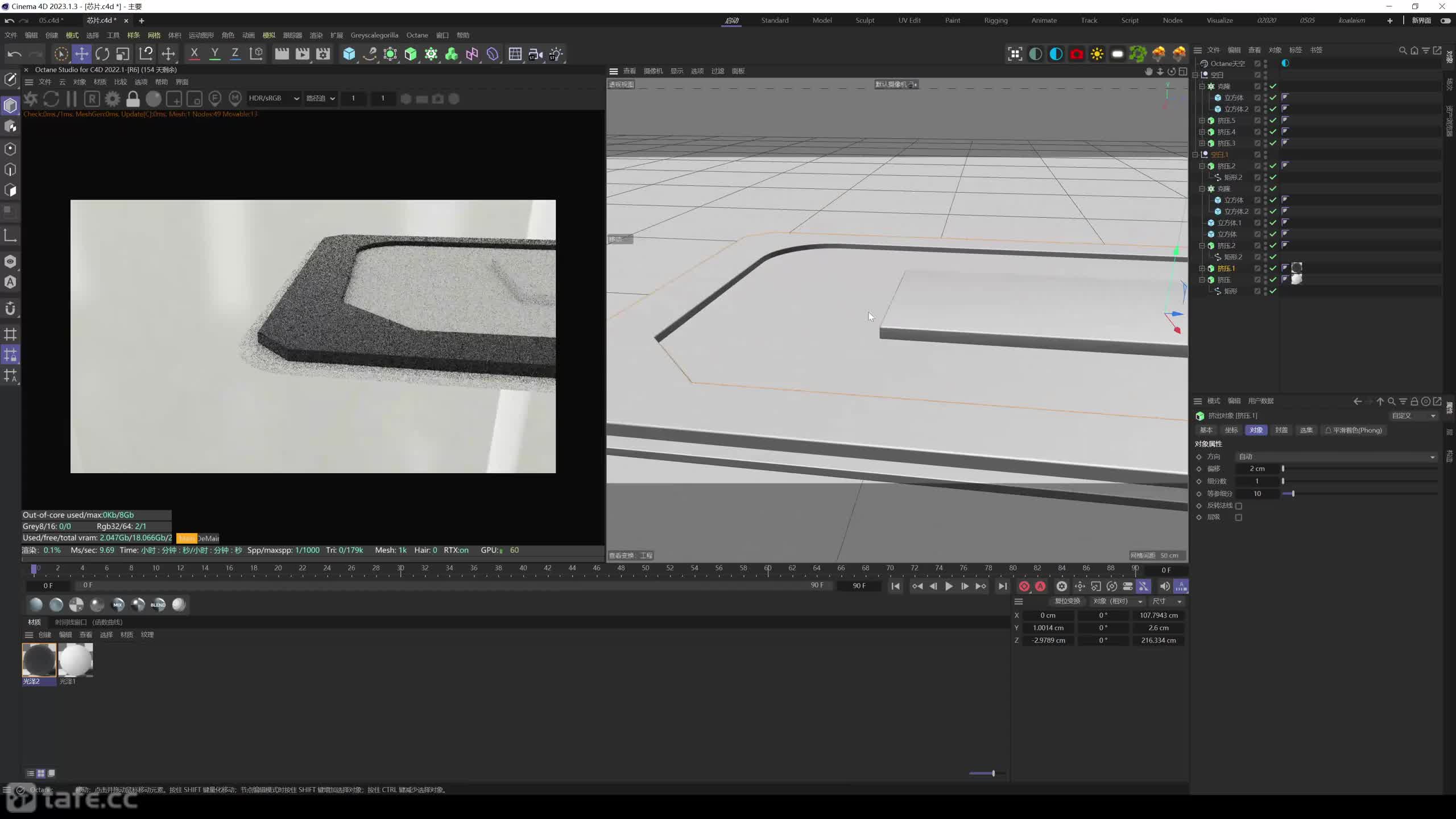Image resolution: width=1456 pixels, height=819 pixels.
Task: Toggle 反转法线 checkbox
Action: point(1239,506)
